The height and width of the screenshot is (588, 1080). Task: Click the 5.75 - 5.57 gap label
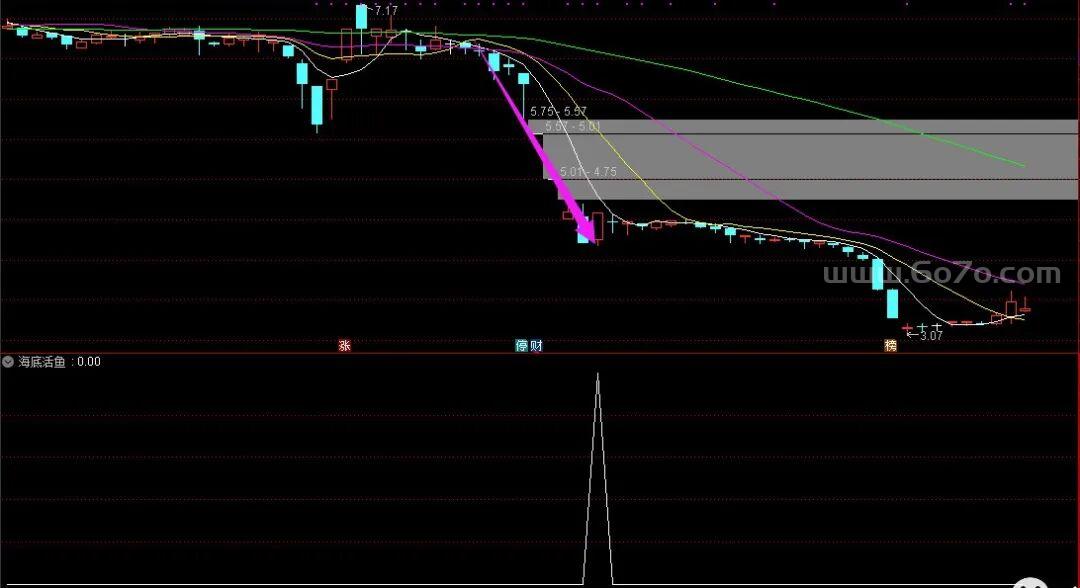pos(559,111)
